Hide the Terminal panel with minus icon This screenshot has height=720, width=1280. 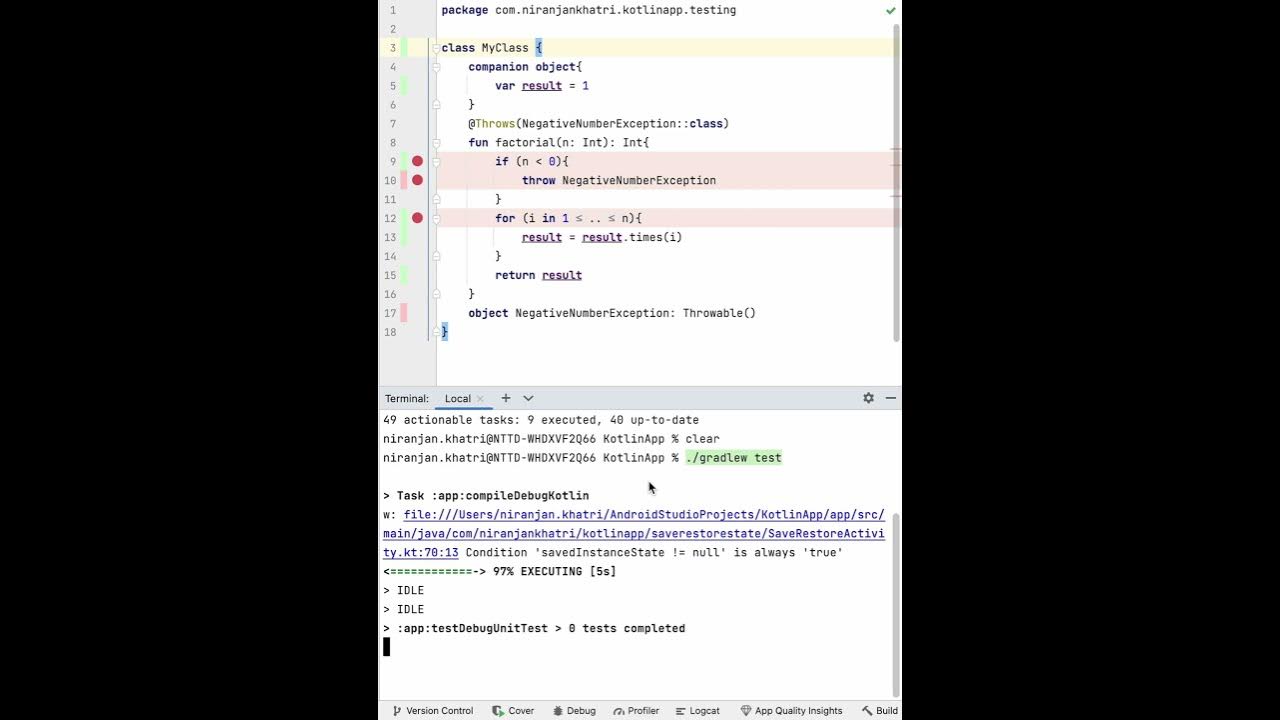pos(890,398)
